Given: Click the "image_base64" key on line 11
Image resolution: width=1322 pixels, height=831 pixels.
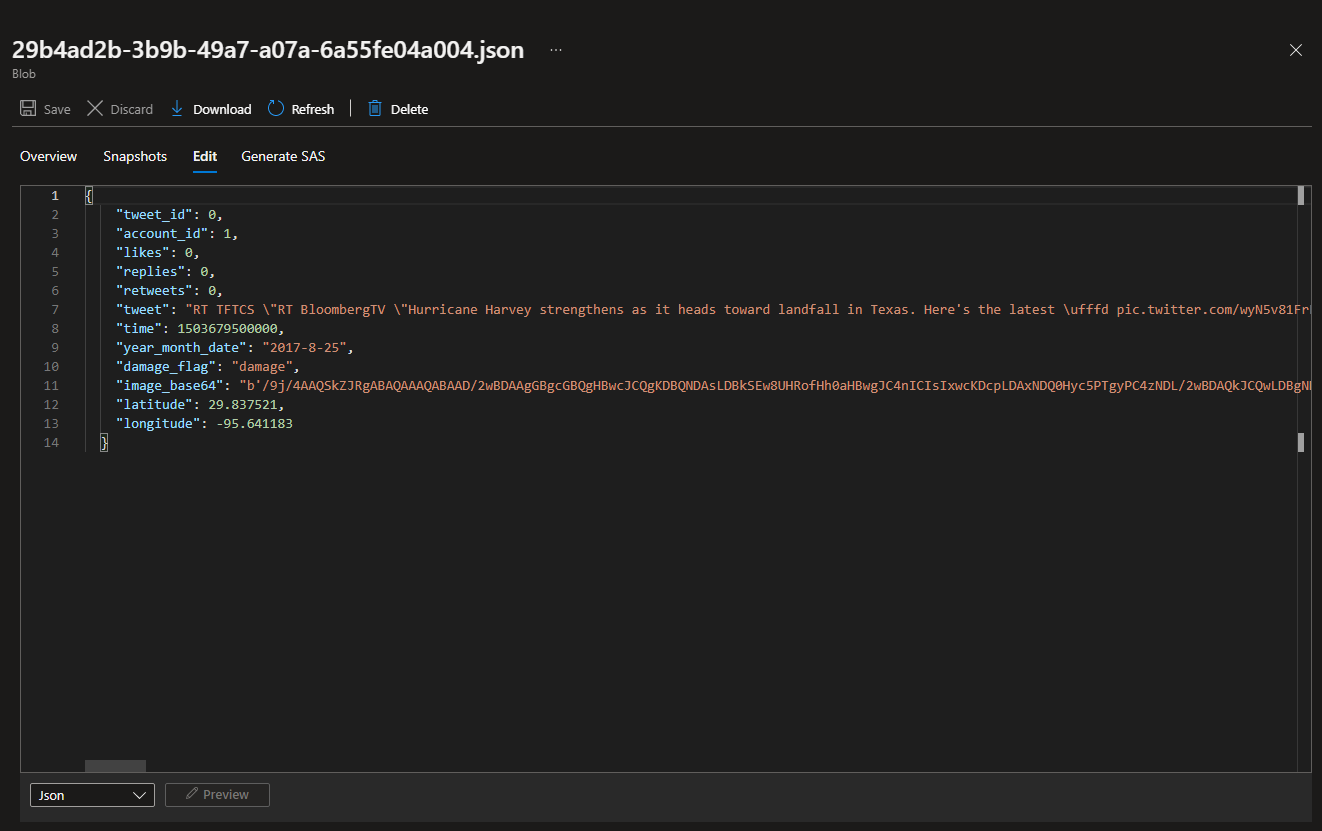Looking at the screenshot, I should pyautogui.click(x=170, y=385).
